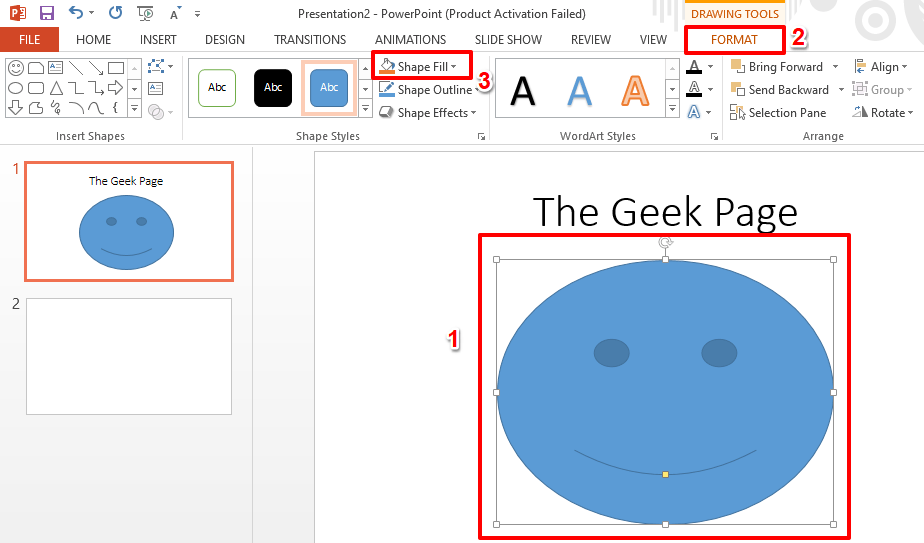Click the Undo arrow icon
Screen dimensions: 924x543
click(x=76, y=12)
